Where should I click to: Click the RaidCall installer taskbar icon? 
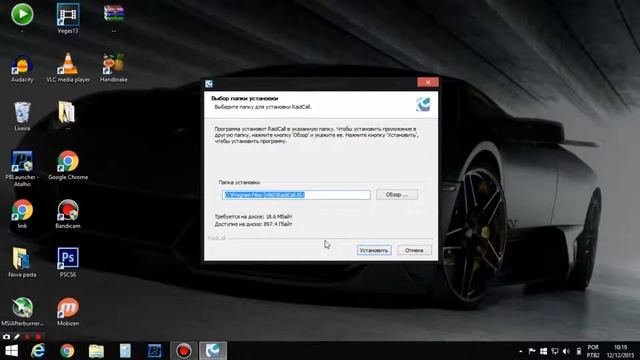[213, 351]
